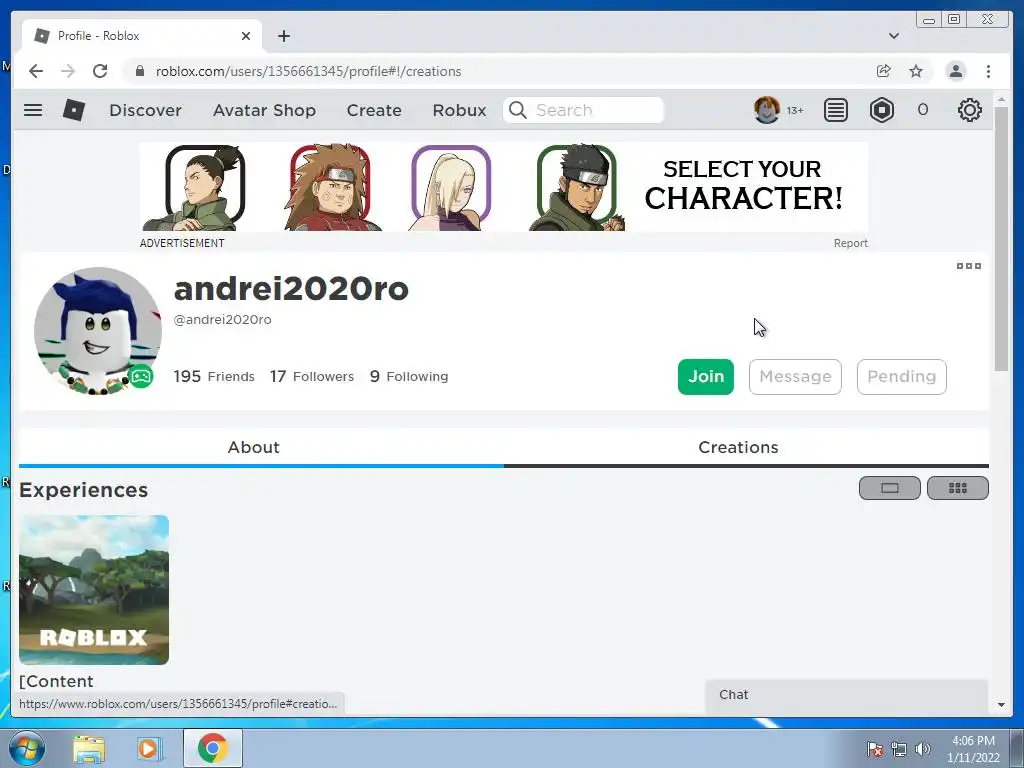The image size is (1024, 768).
Task: Open the Create menu item
Action: (x=374, y=110)
